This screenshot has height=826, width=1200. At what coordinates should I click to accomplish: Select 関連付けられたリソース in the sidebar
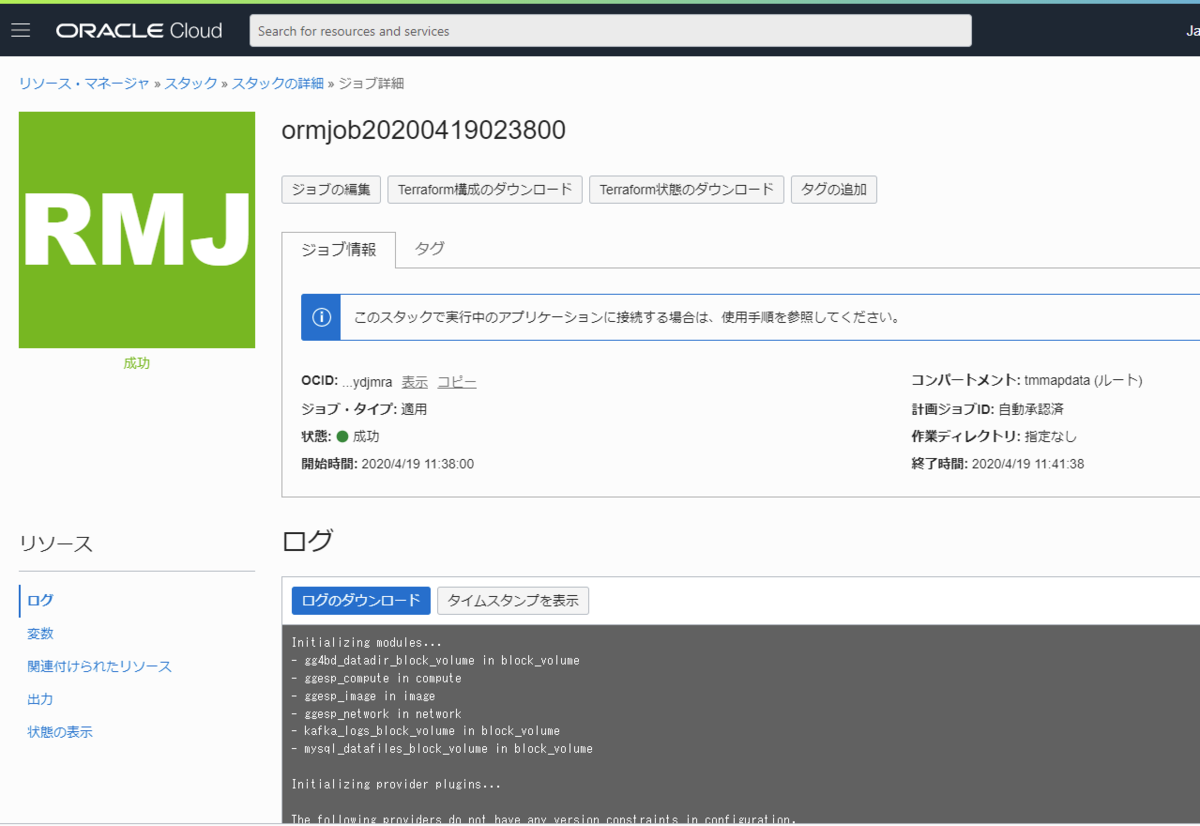pos(99,667)
